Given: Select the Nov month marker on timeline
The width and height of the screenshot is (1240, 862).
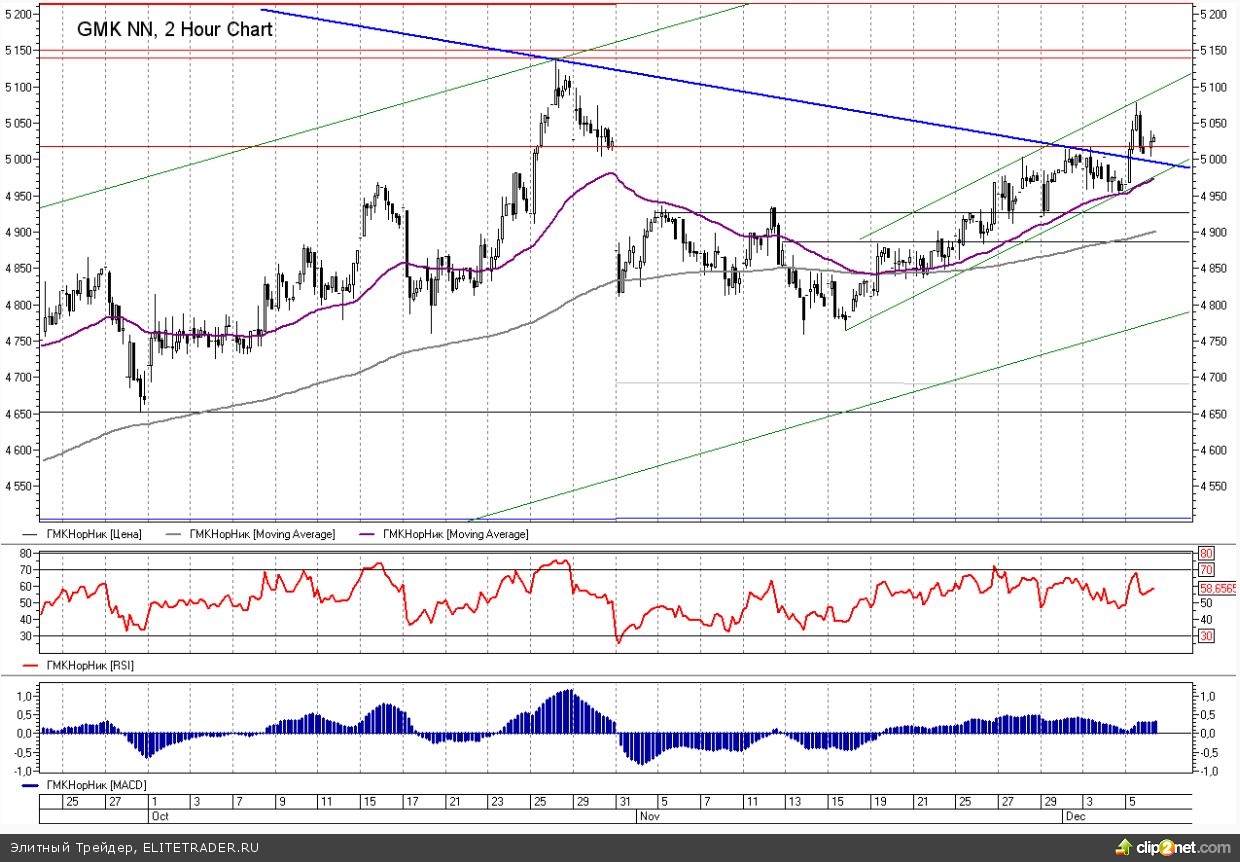Looking at the screenshot, I should pyautogui.click(x=649, y=816).
